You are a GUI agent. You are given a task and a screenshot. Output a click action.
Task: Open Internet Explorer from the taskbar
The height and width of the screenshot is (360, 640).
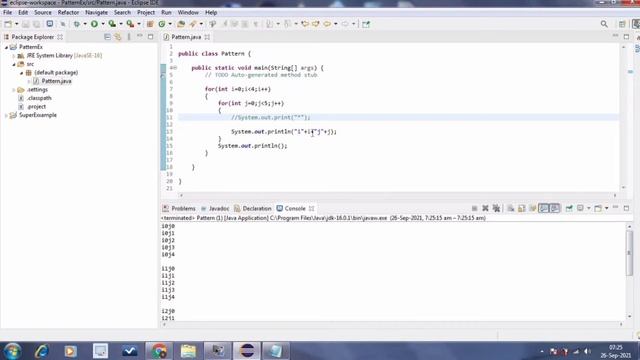[x=41, y=351]
